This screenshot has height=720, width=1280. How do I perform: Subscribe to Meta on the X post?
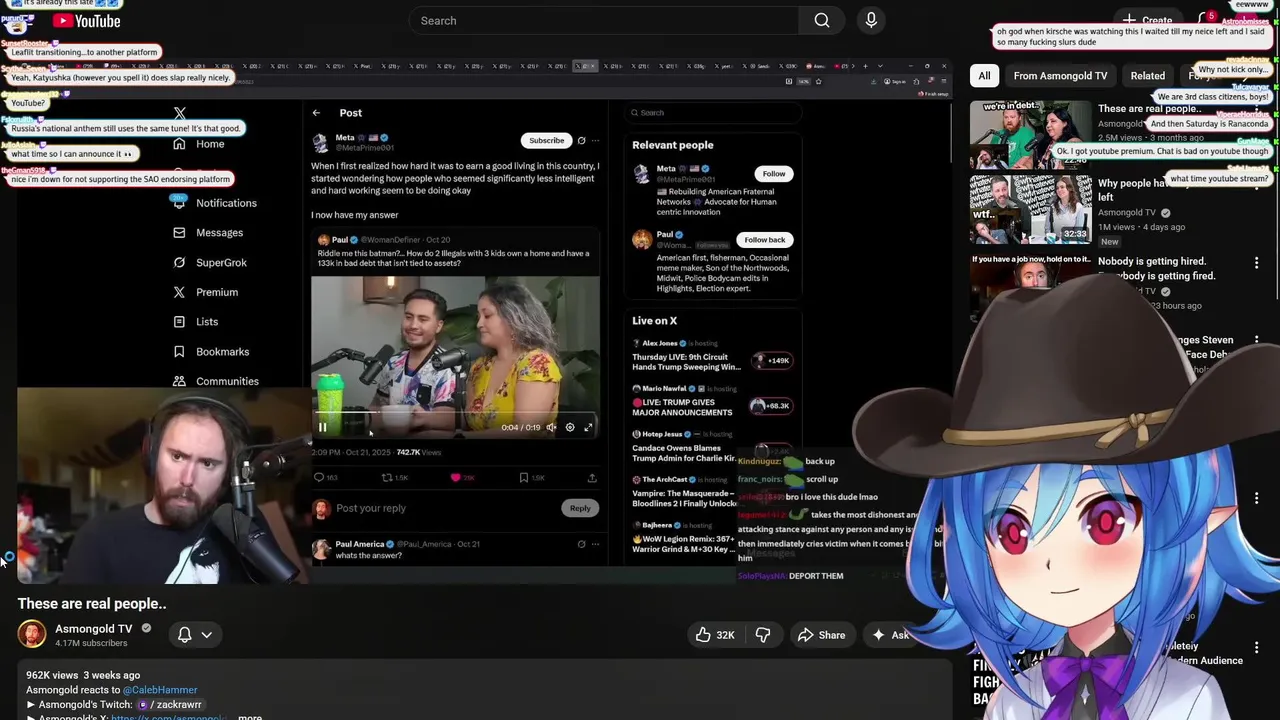[x=546, y=141]
